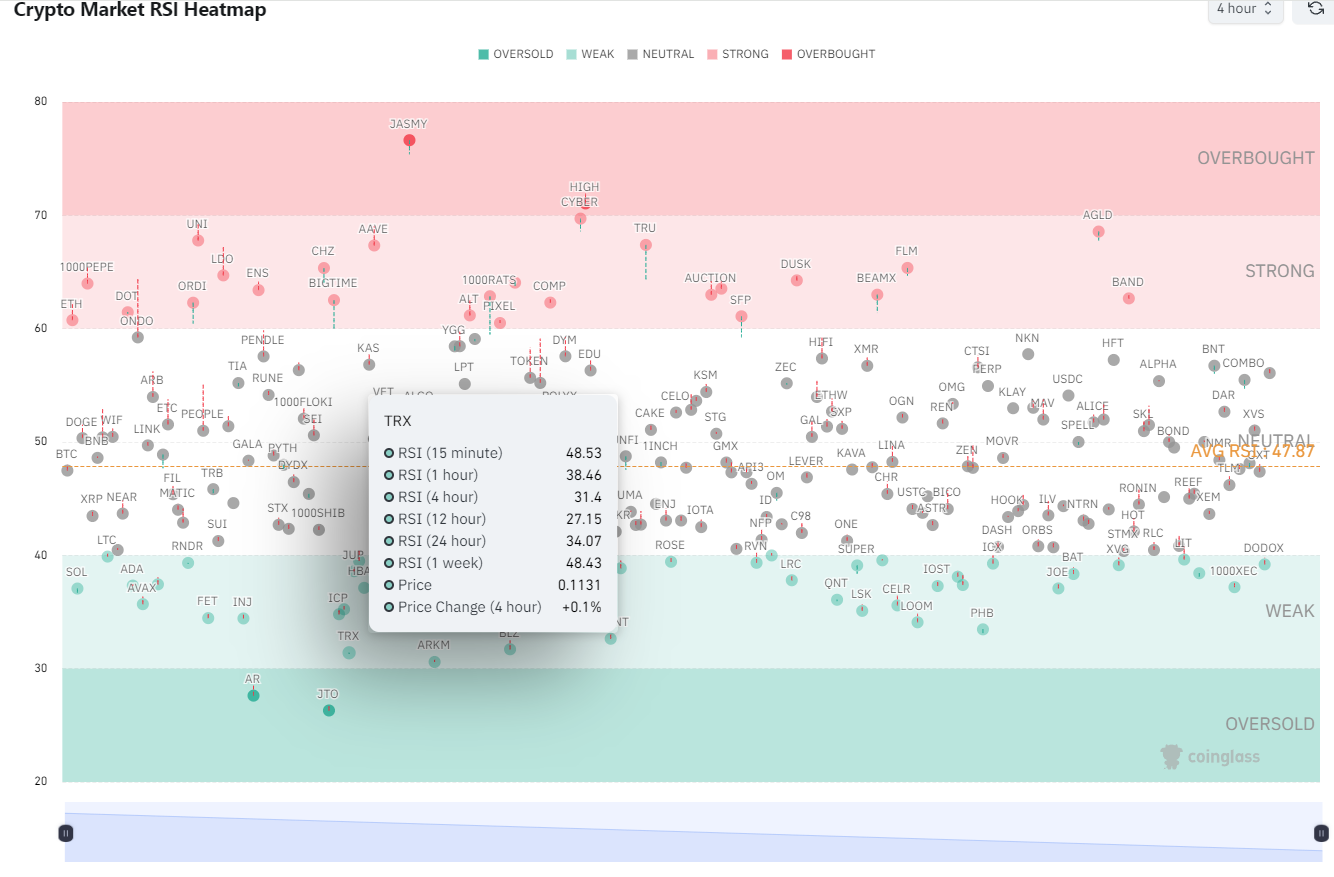Click the AAVE data point
The width and height of the screenshot is (1334, 877).
pos(374,245)
